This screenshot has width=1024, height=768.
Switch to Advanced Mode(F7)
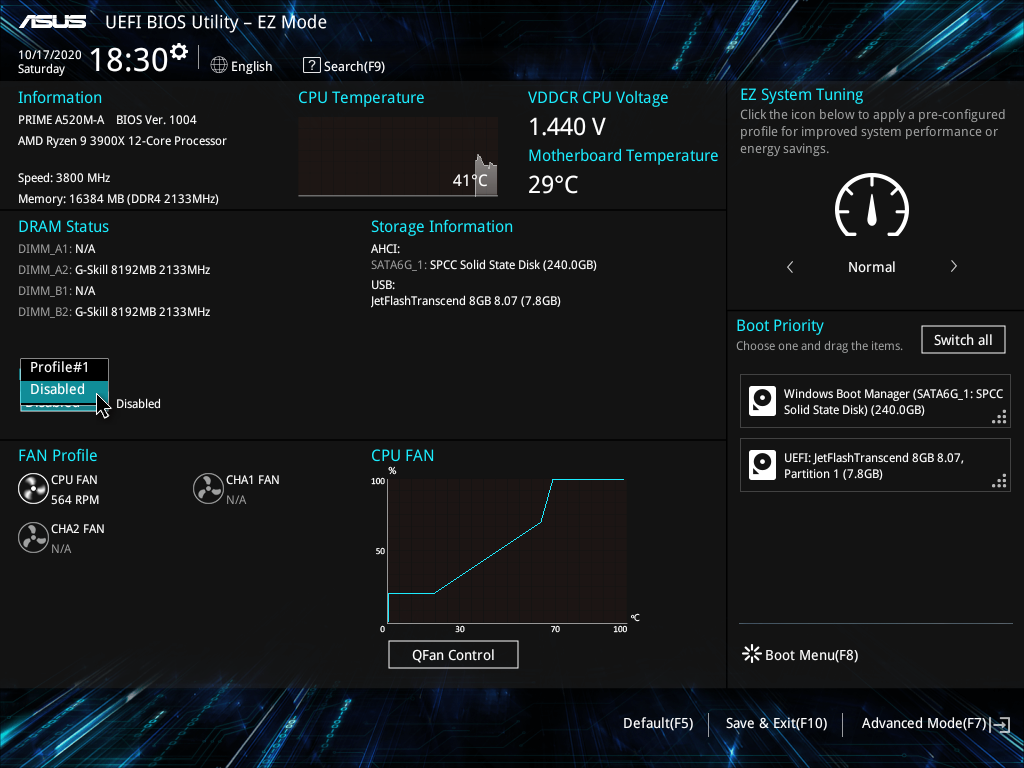click(923, 724)
